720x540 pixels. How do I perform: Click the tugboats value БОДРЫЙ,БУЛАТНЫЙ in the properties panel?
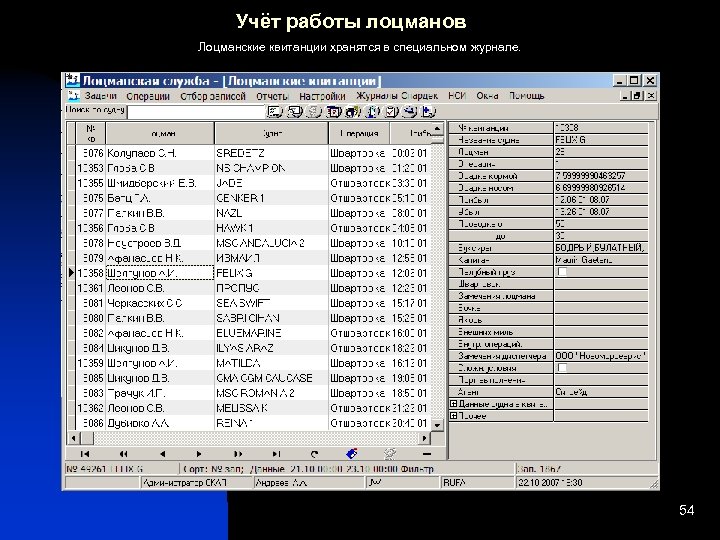click(600, 248)
